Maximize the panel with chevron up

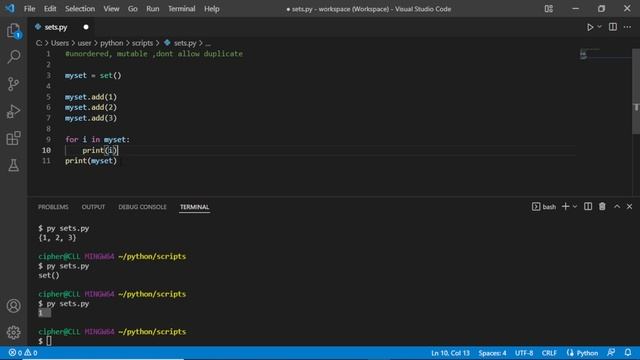617,207
